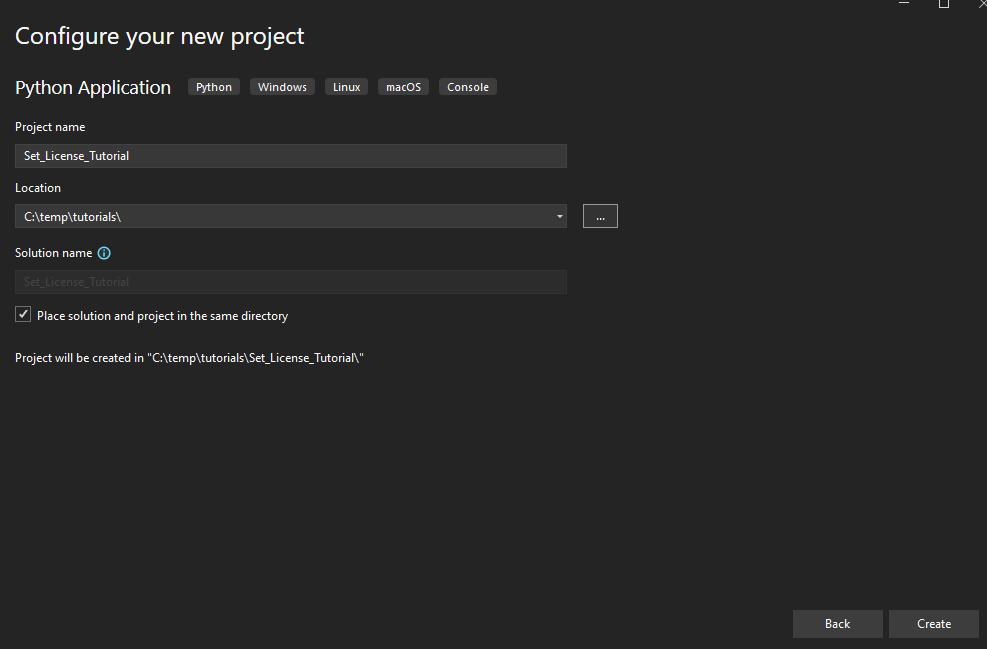The width and height of the screenshot is (987, 649).
Task: Click the browse location ellipsis button
Action: click(600, 216)
